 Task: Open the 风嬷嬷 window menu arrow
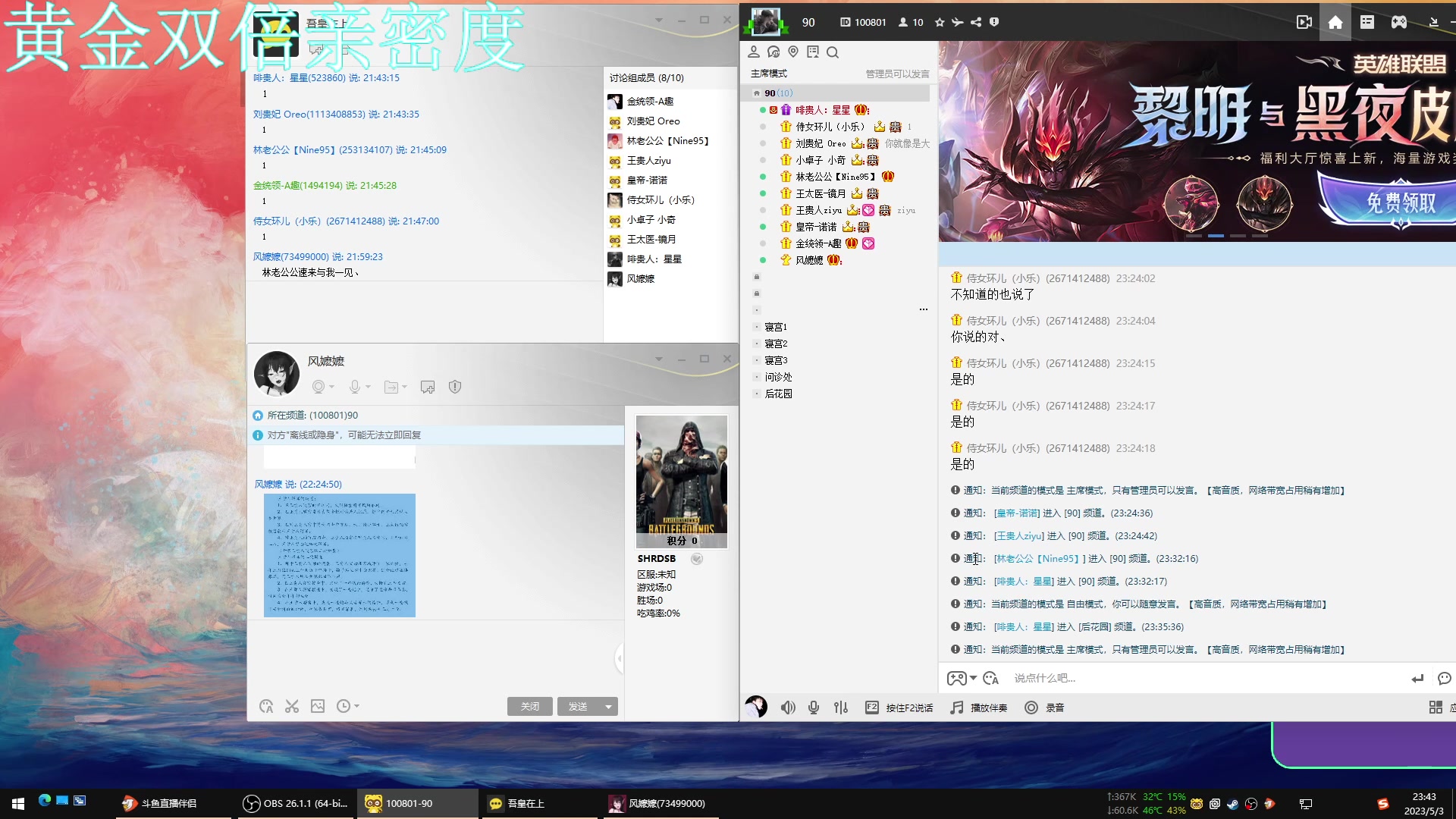coord(659,359)
